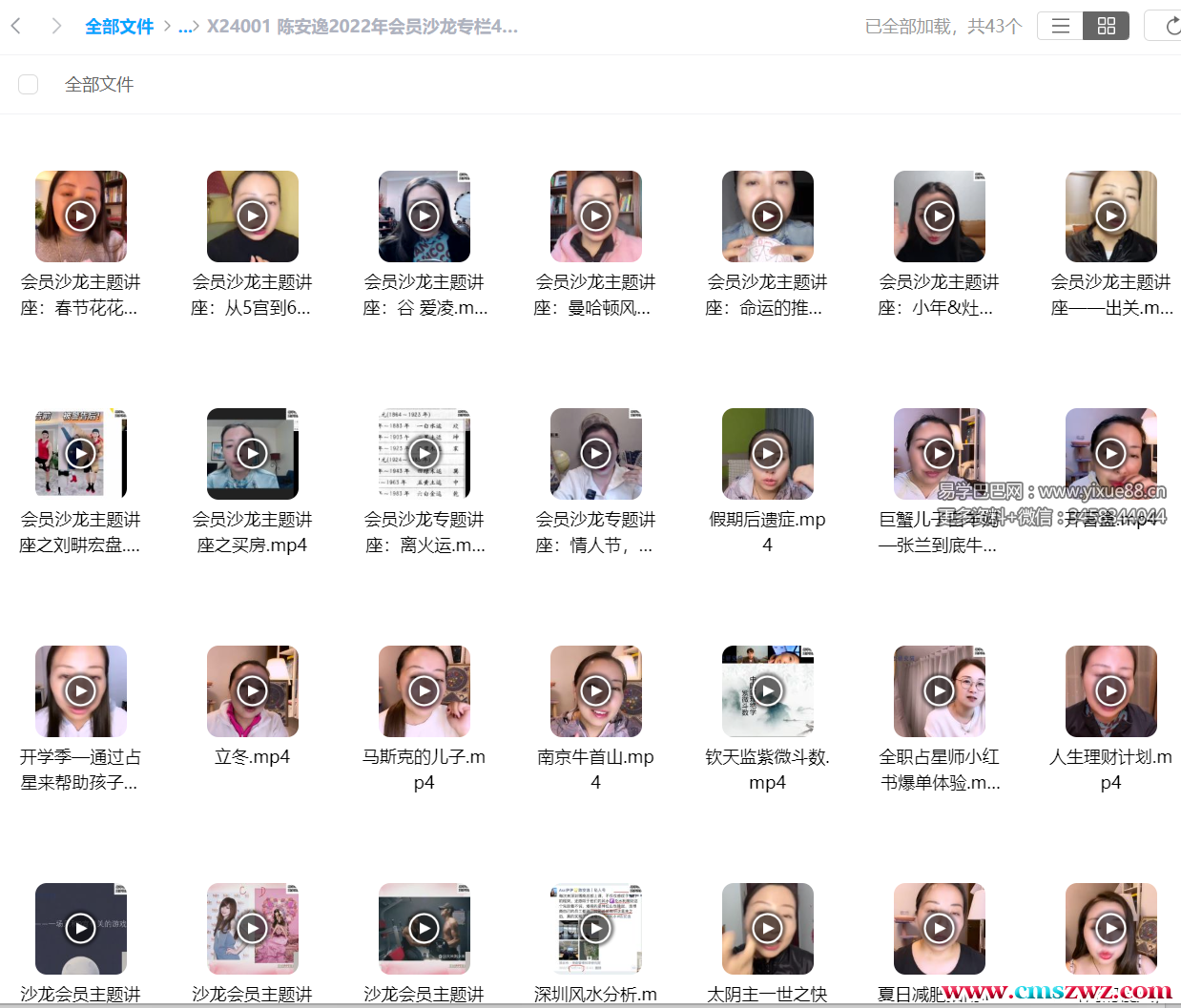Open the 马斯克的儿子.mp4 thumbnail

pyautogui.click(x=424, y=690)
